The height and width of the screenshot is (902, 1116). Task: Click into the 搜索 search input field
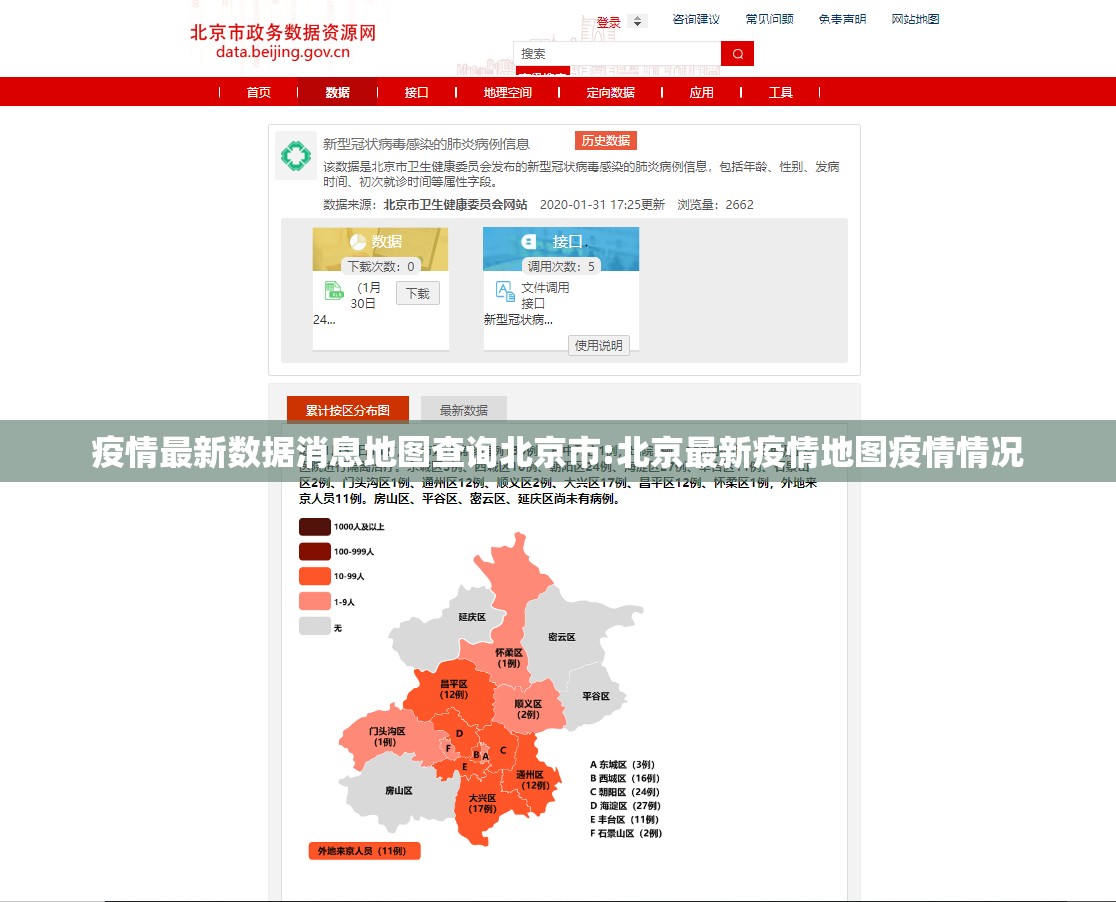coord(617,54)
